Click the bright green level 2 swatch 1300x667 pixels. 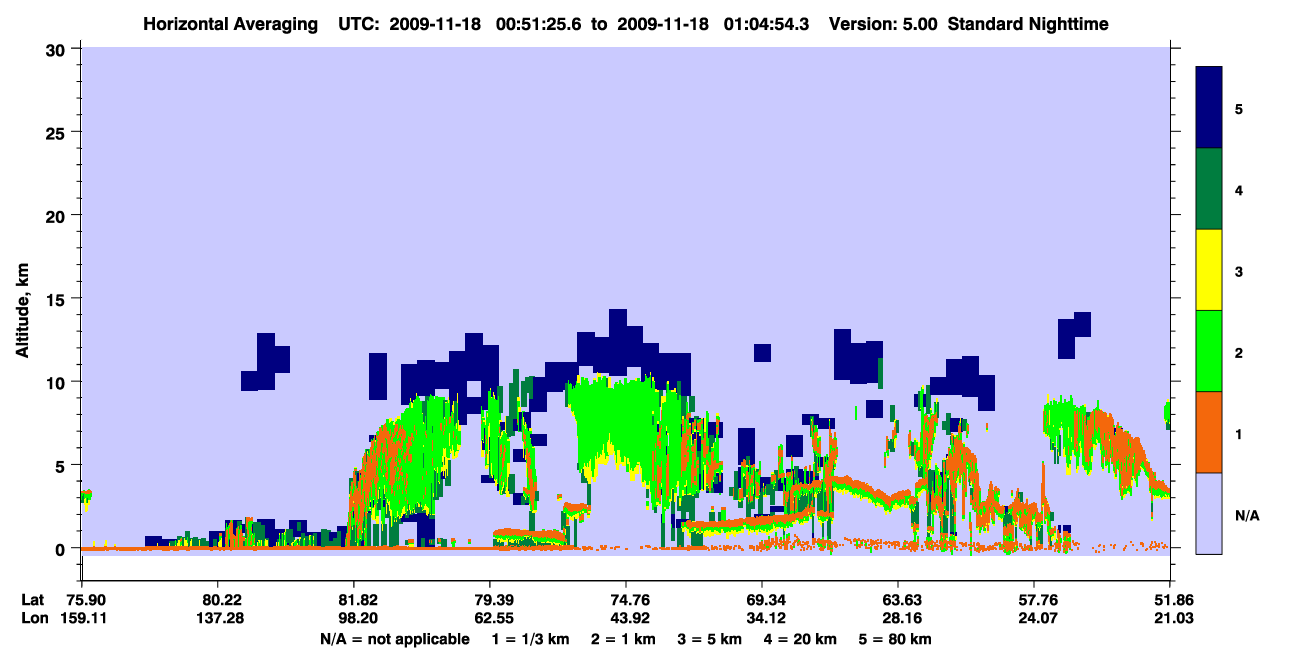1210,351
